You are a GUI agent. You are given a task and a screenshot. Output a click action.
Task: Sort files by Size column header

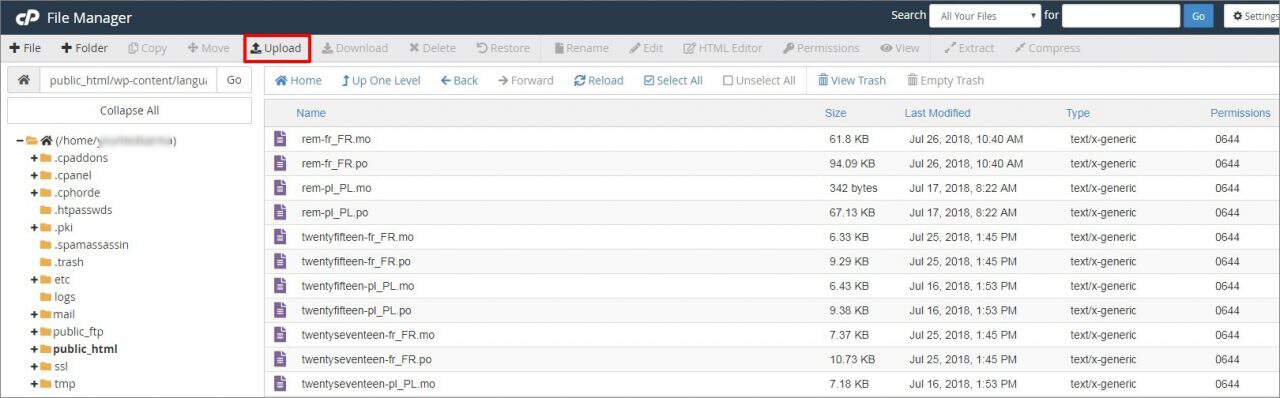pyautogui.click(x=835, y=113)
